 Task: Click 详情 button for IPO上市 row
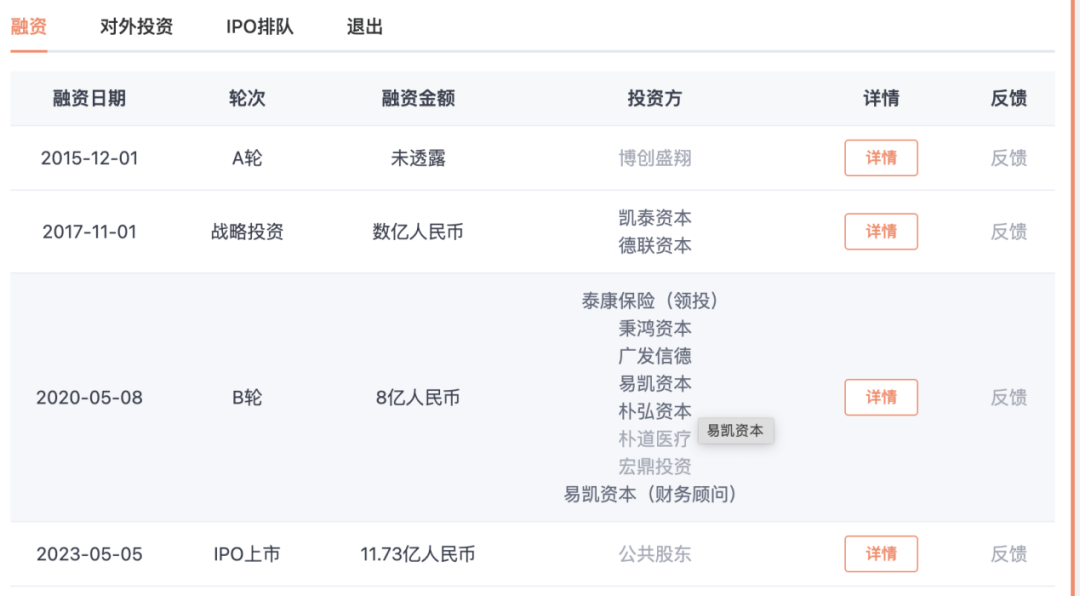(x=881, y=554)
